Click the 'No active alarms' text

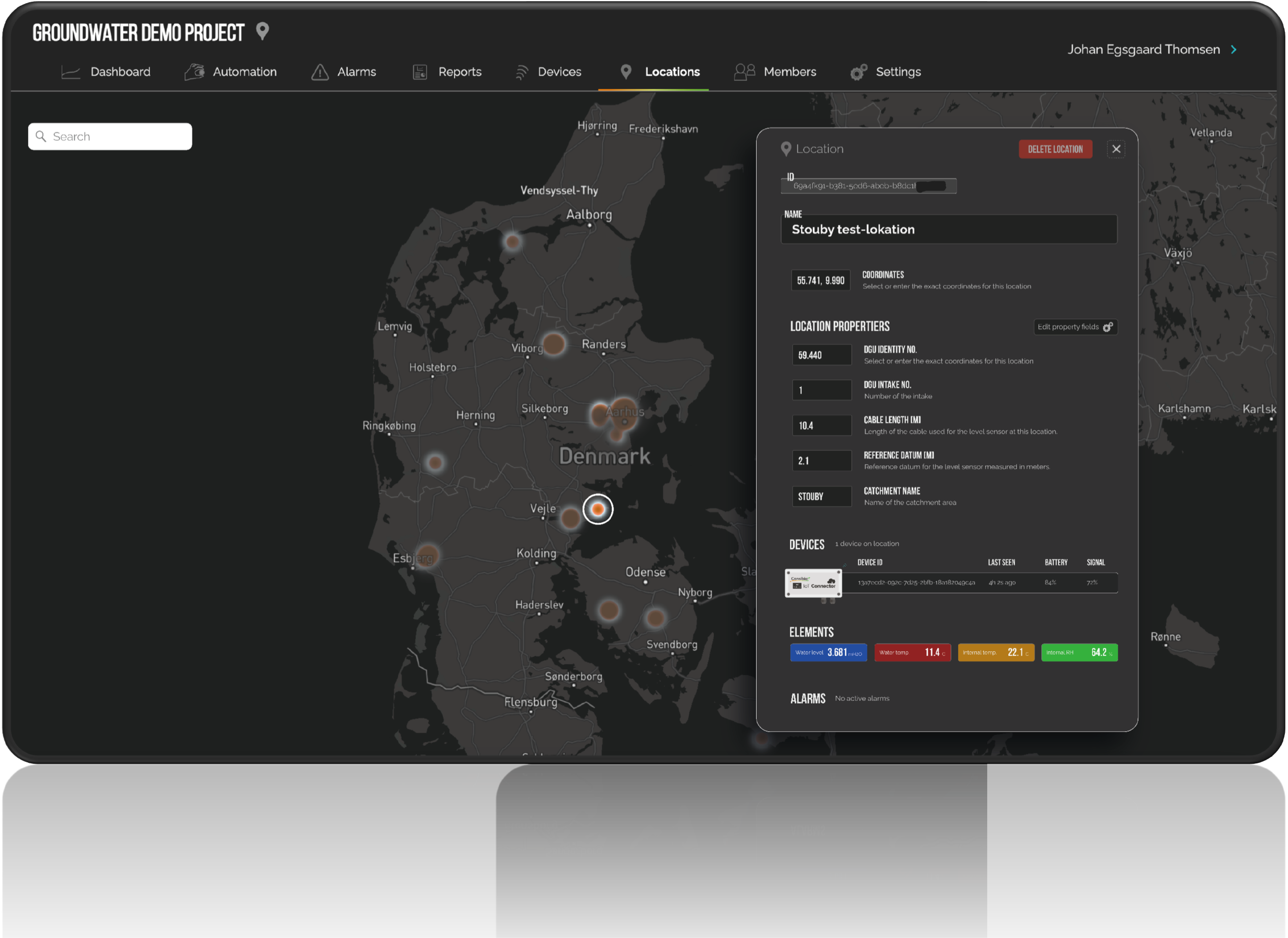point(862,699)
